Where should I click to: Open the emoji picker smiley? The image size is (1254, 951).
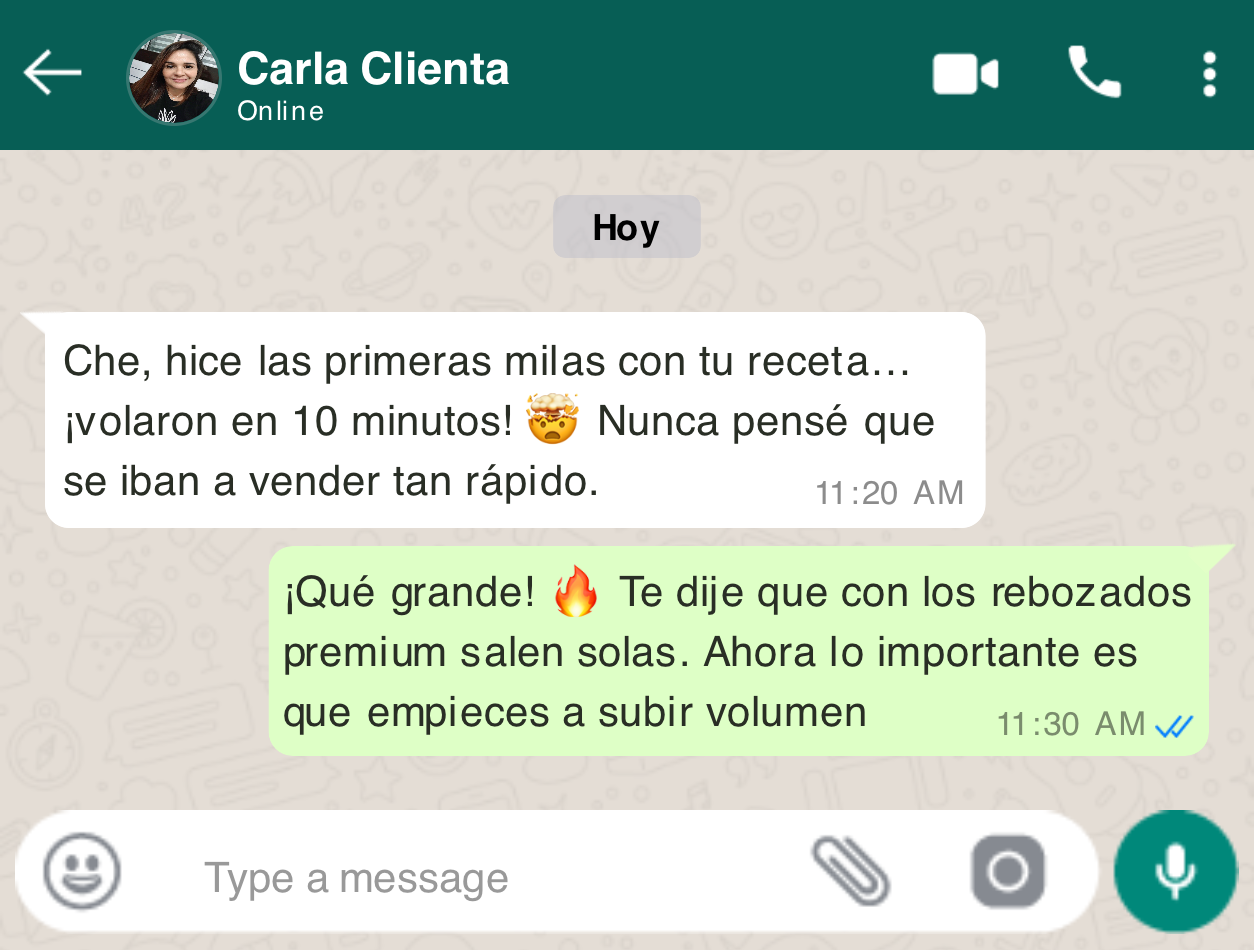point(82,871)
